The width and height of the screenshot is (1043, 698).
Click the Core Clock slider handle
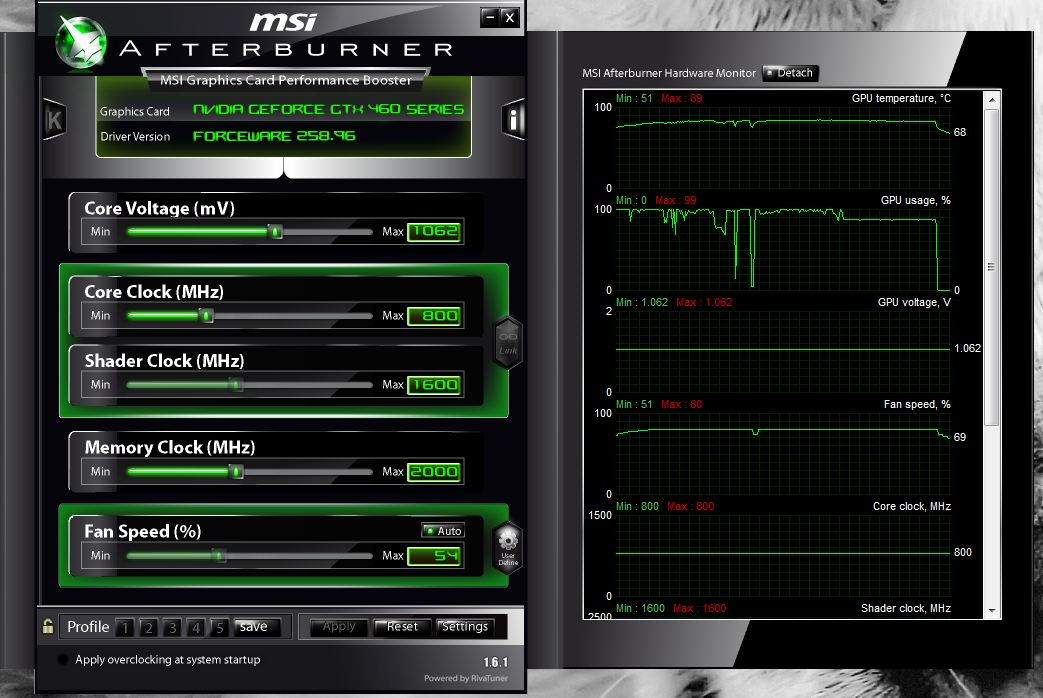pyautogui.click(x=207, y=315)
